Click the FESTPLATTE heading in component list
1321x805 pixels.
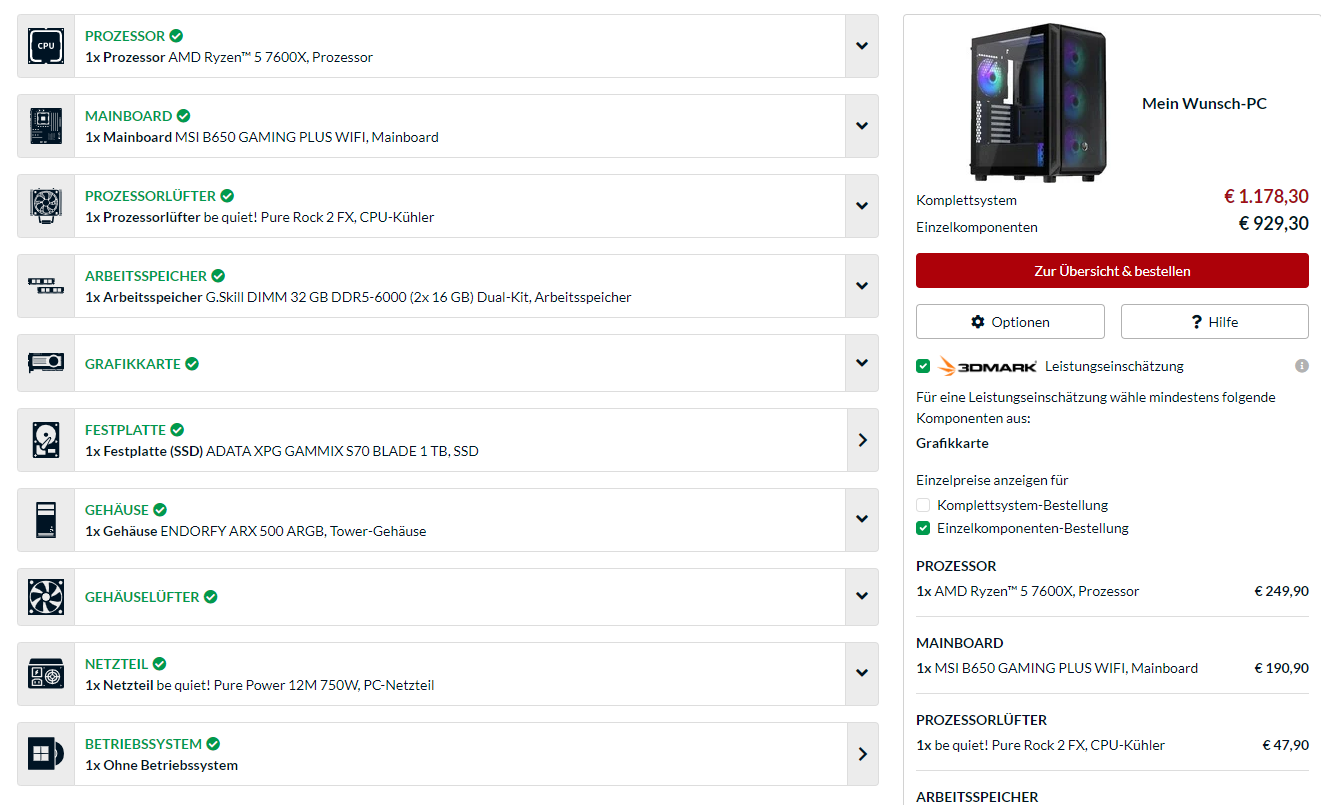[x=125, y=430]
